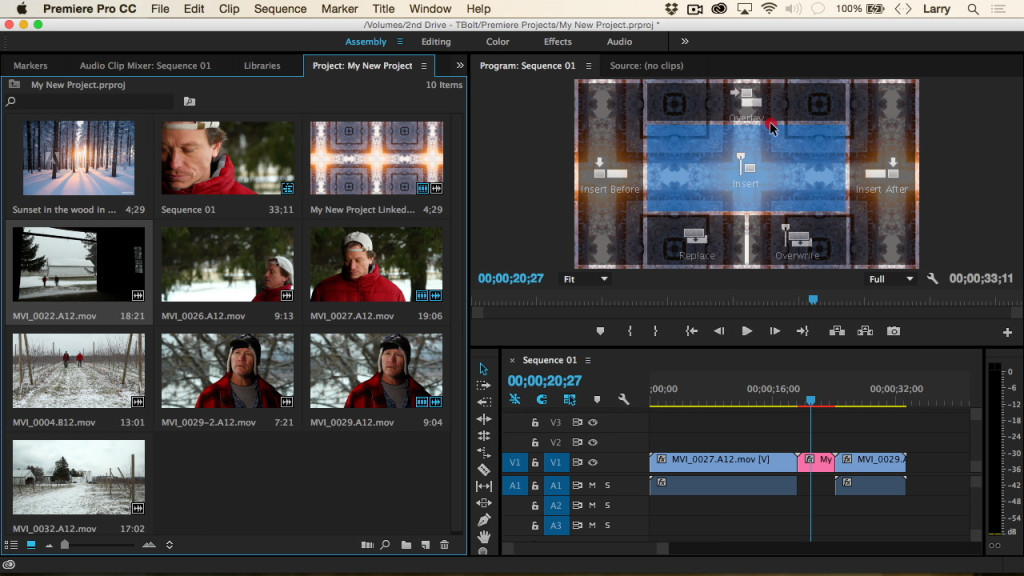Image resolution: width=1024 pixels, height=576 pixels.
Task: Open Find in the Project panel footer
Action: pos(385,545)
